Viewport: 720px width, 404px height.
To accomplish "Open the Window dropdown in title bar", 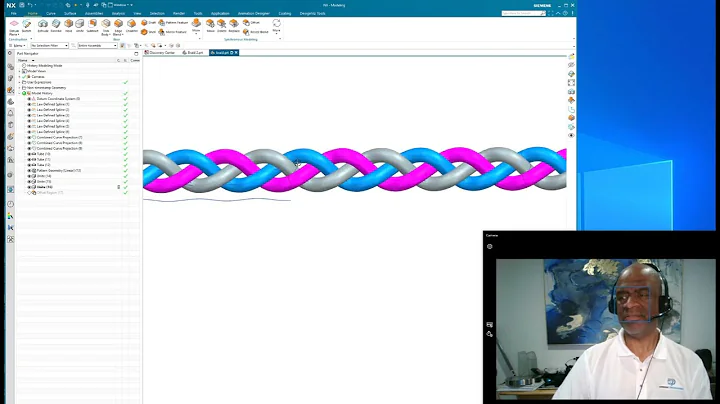I will coord(120,5).
